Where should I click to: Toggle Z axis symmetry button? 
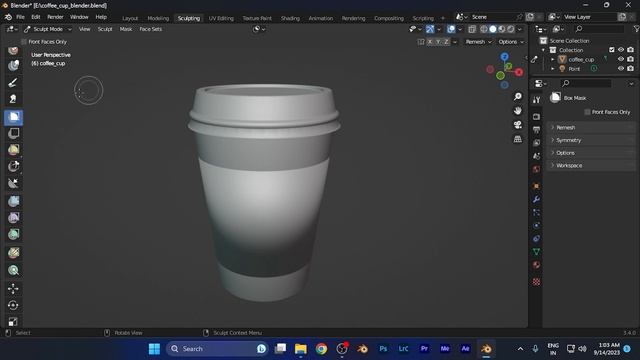pos(446,42)
